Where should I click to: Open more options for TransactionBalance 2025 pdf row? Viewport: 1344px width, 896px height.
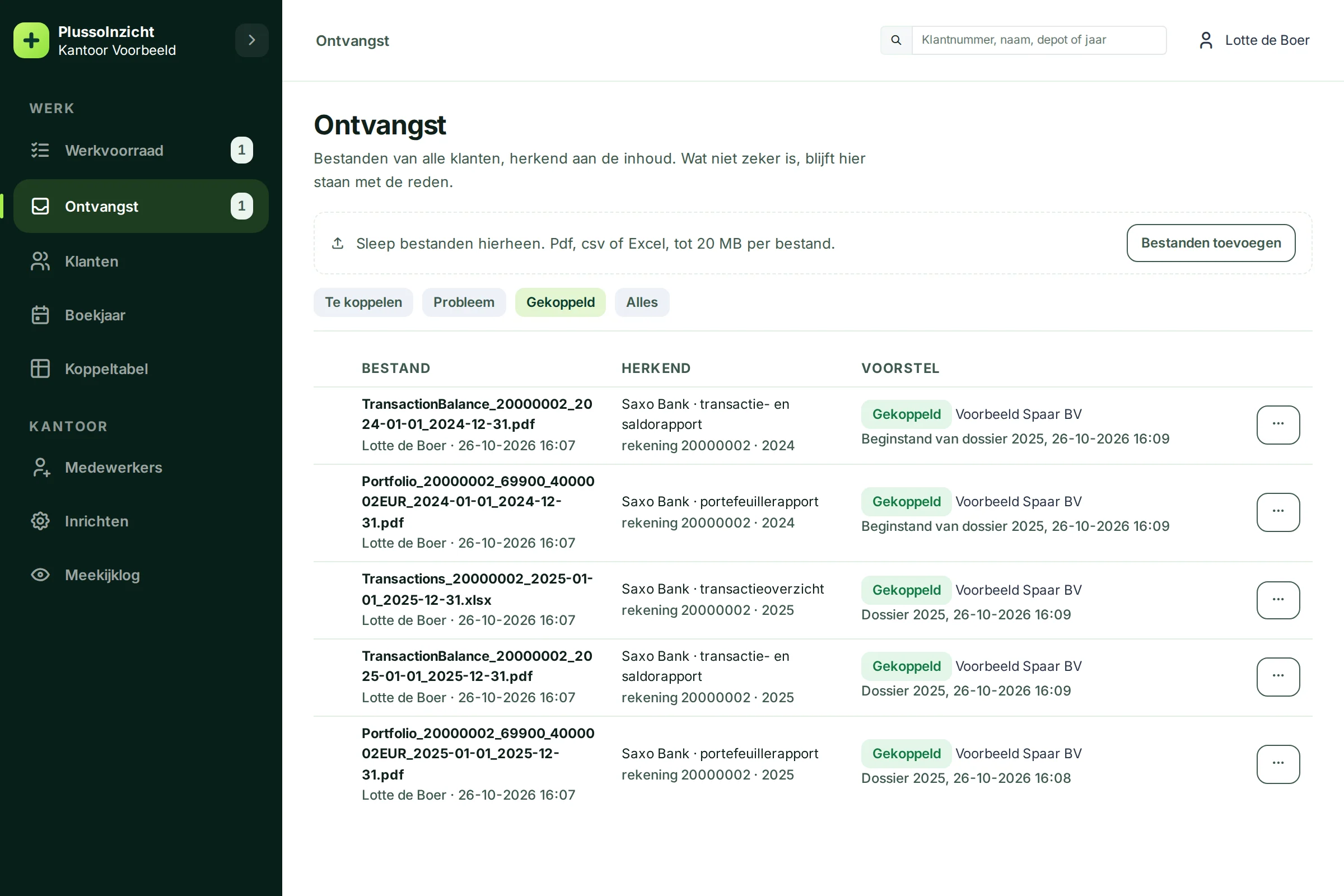pos(1278,676)
